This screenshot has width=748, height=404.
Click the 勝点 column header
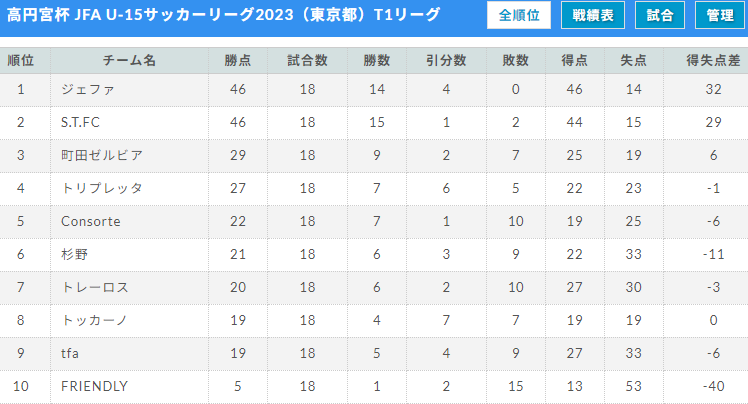click(238, 61)
